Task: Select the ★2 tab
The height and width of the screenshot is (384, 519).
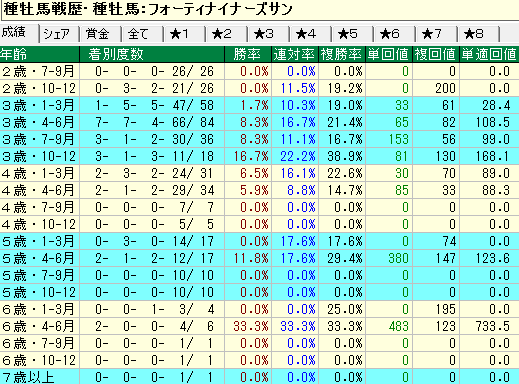Action: point(226,34)
